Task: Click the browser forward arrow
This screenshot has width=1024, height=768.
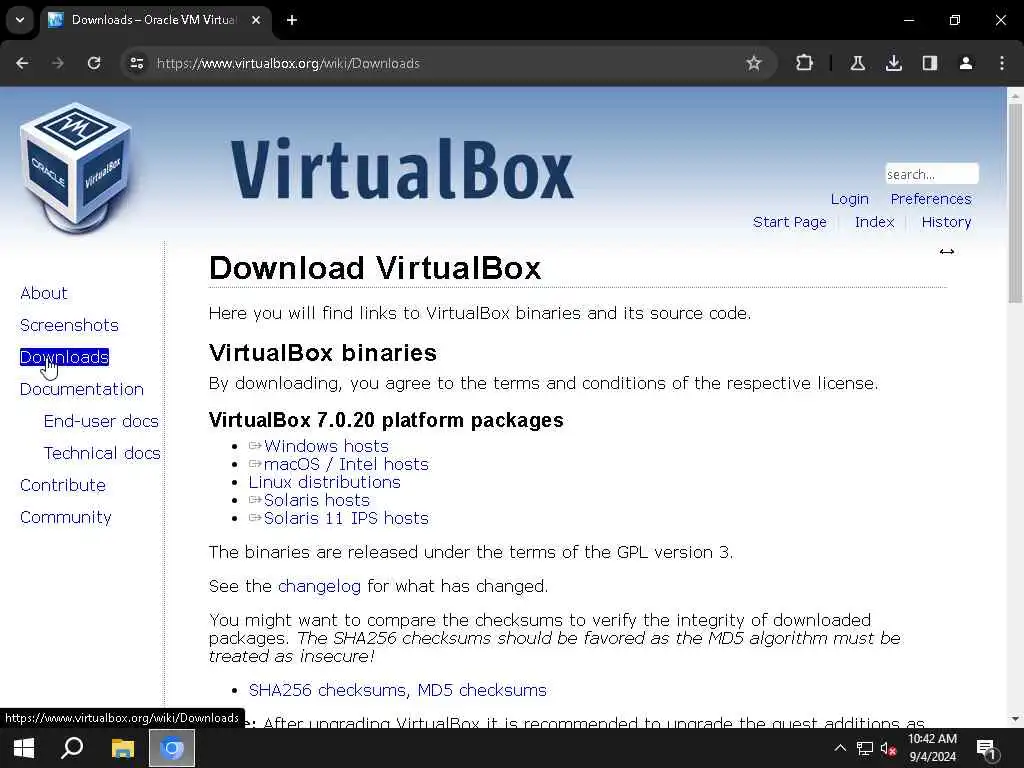Action: [x=58, y=63]
